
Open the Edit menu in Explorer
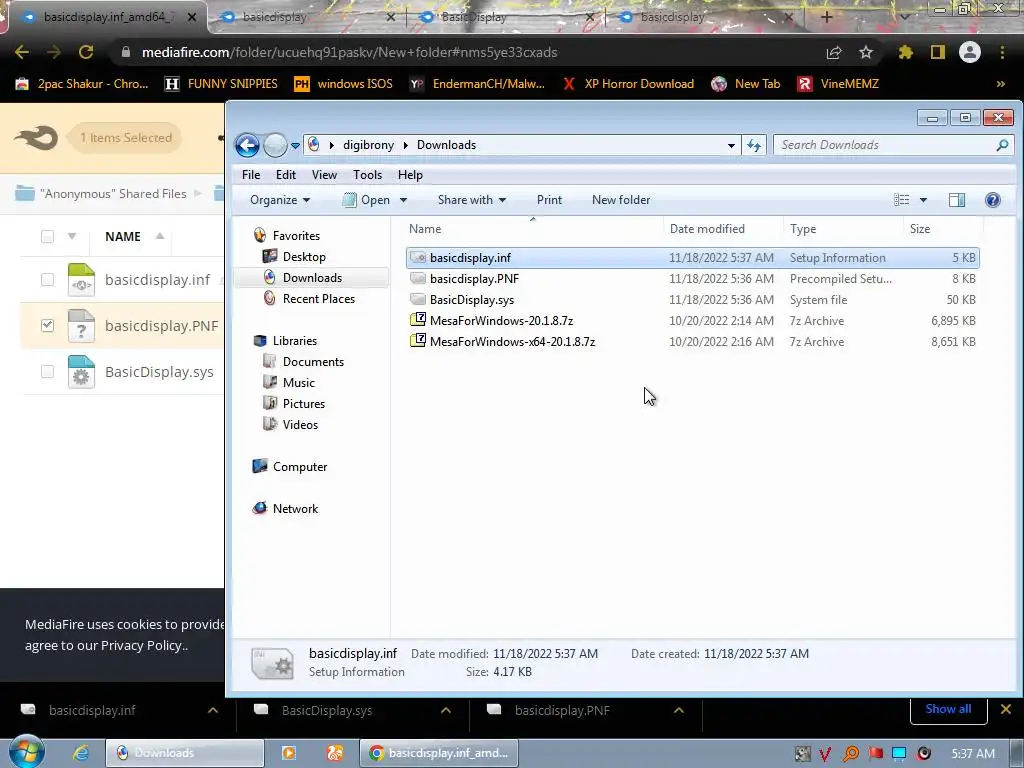coord(285,174)
